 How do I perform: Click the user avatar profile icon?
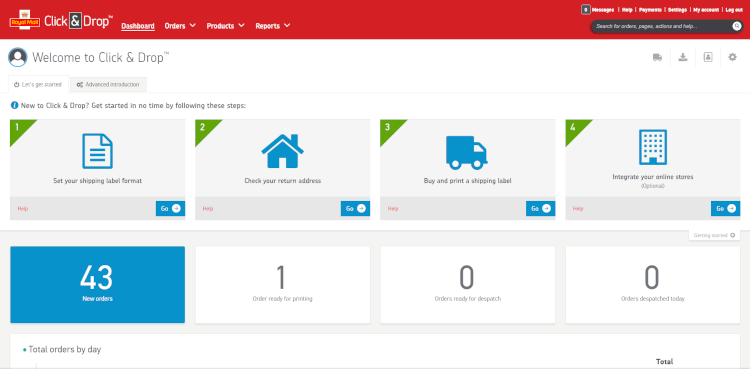pos(18,57)
